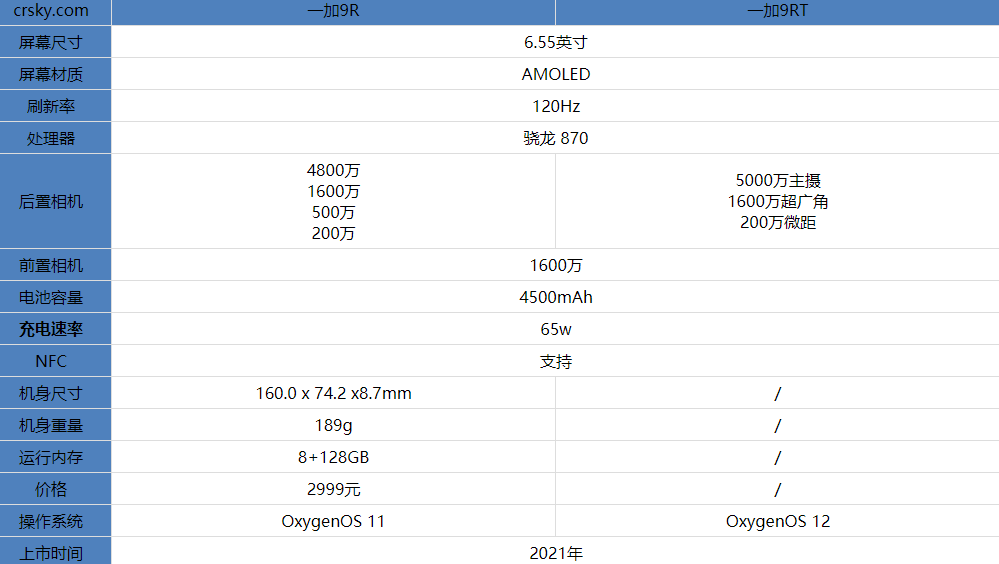Select the OxygenOS 11 value
Screen dimensions: 999x564
(333, 521)
